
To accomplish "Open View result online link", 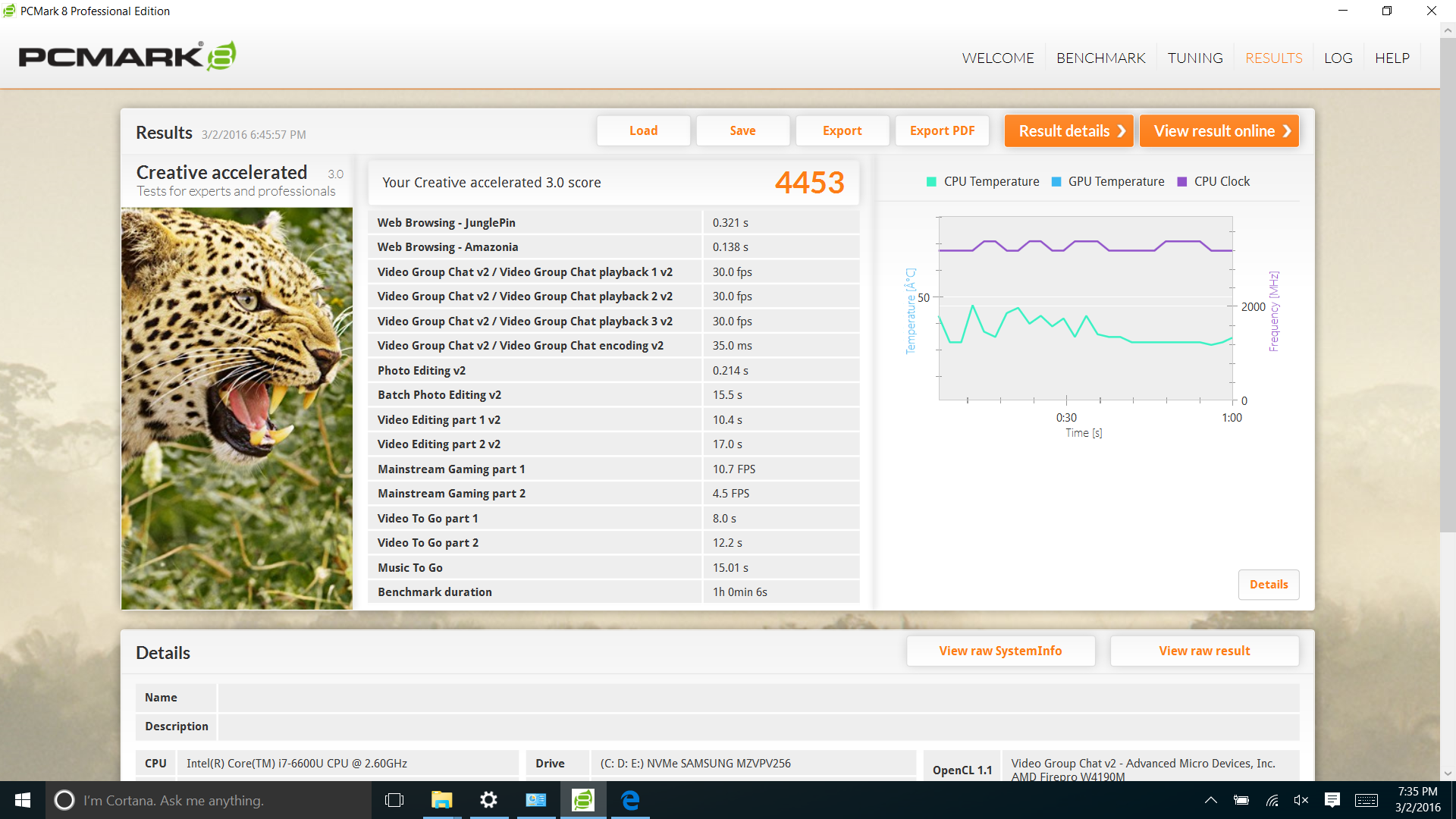I will click(1219, 131).
